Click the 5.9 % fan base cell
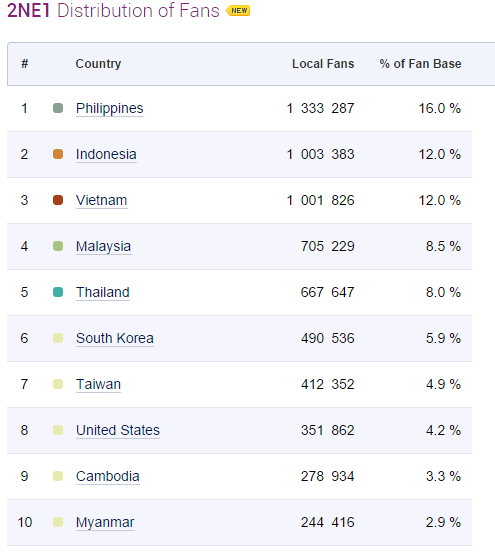This screenshot has height=556, width=495. point(443,338)
